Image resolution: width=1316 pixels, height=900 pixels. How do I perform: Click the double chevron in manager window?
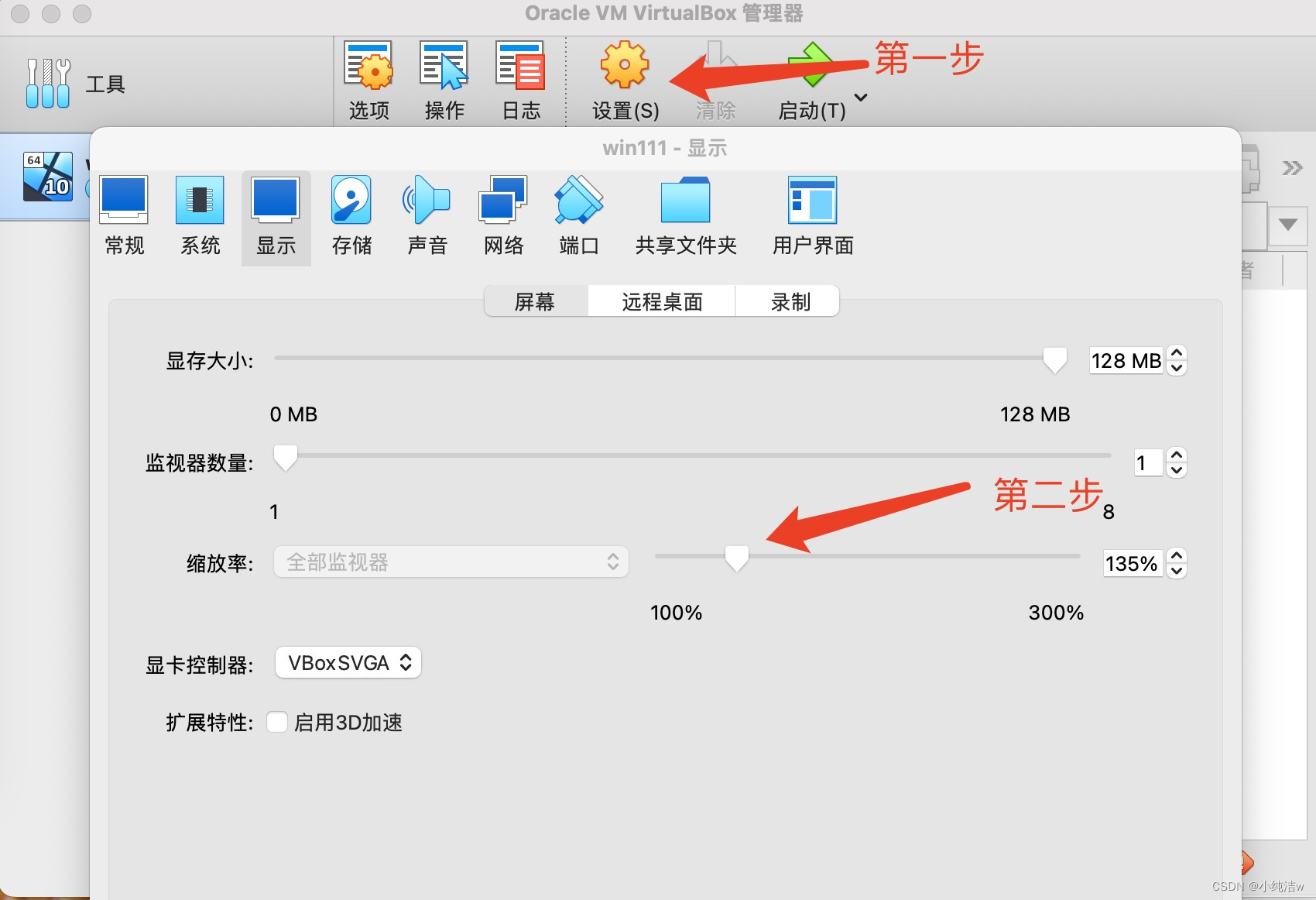pyautogui.click(x=1291, y=168)
